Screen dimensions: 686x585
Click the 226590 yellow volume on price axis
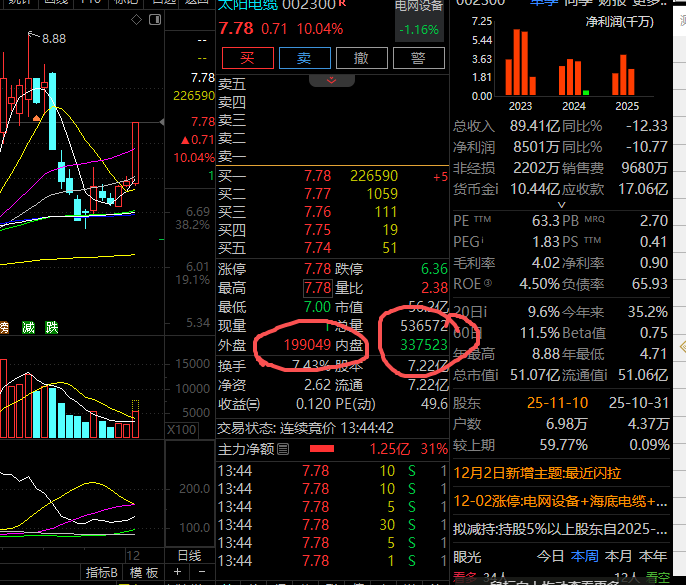(x=194, y=95)
